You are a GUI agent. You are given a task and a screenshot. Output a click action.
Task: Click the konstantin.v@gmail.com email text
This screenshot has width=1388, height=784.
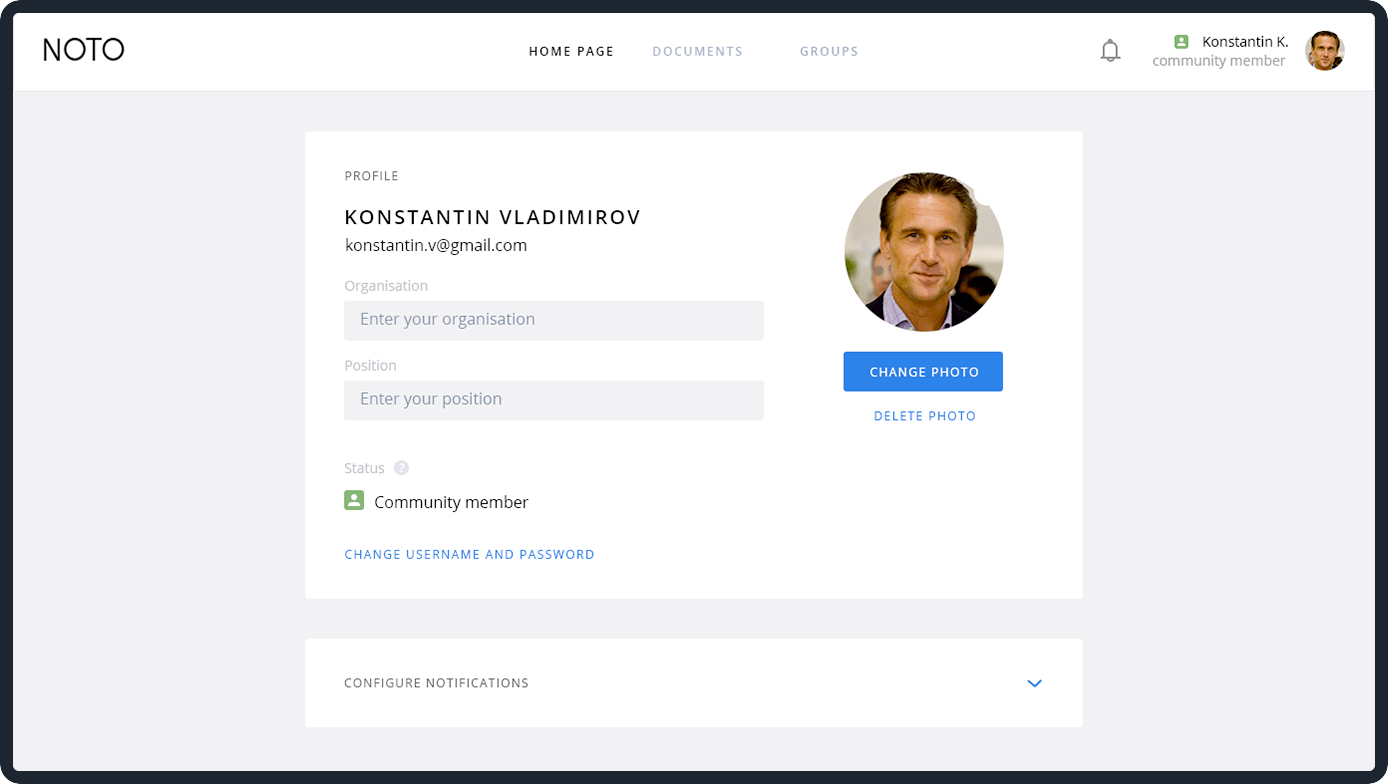tap(436, 245)
